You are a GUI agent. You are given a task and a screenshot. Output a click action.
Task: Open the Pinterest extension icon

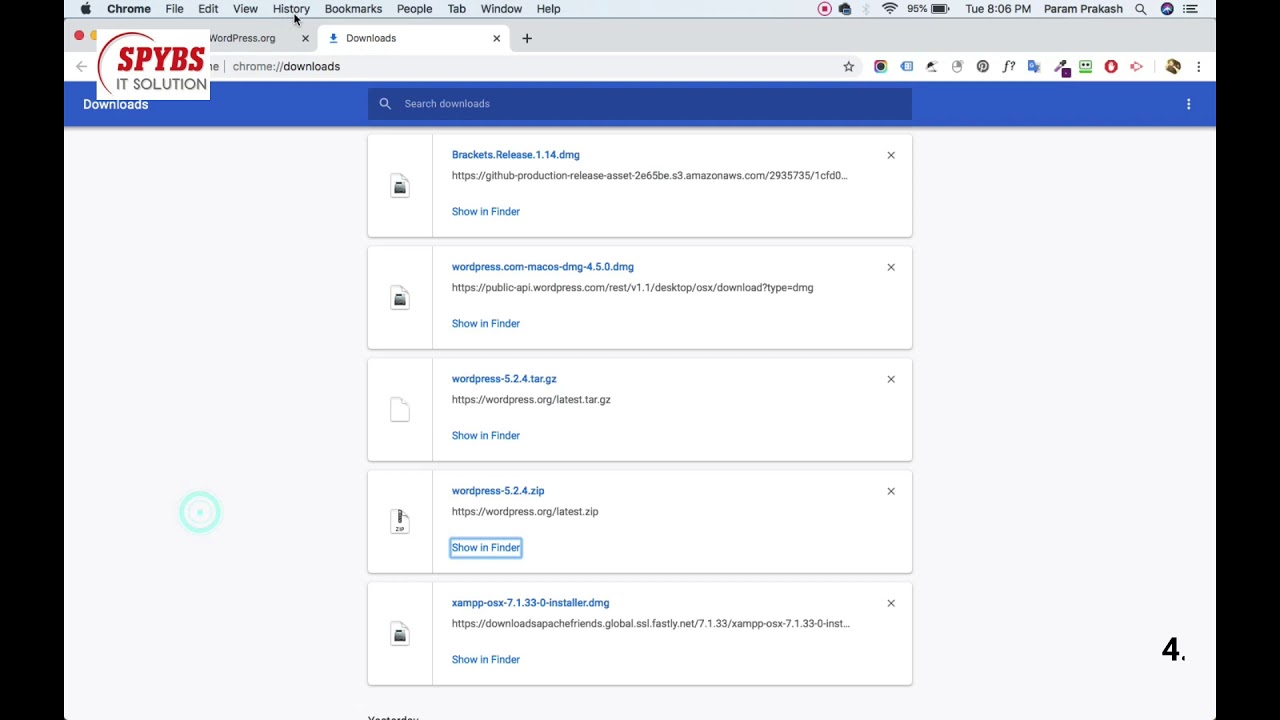(x=983, y=66)
